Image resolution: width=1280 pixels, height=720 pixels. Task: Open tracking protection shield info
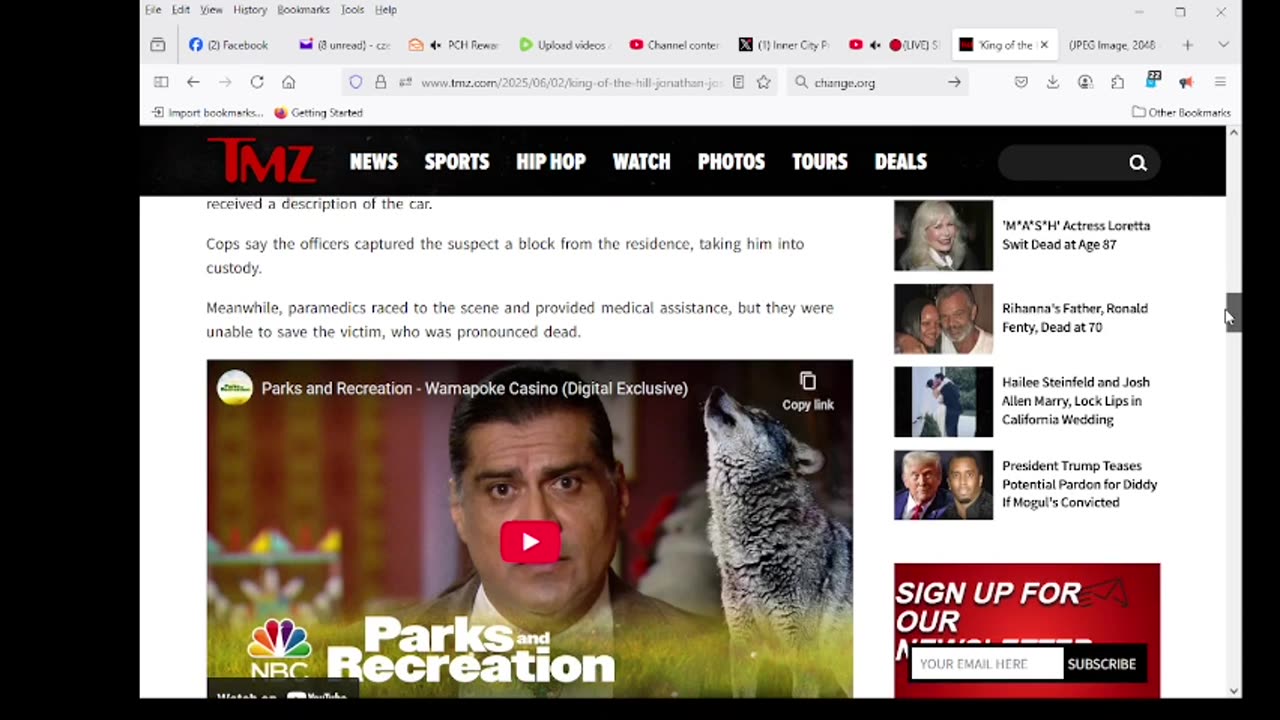[x=355, y=82]
